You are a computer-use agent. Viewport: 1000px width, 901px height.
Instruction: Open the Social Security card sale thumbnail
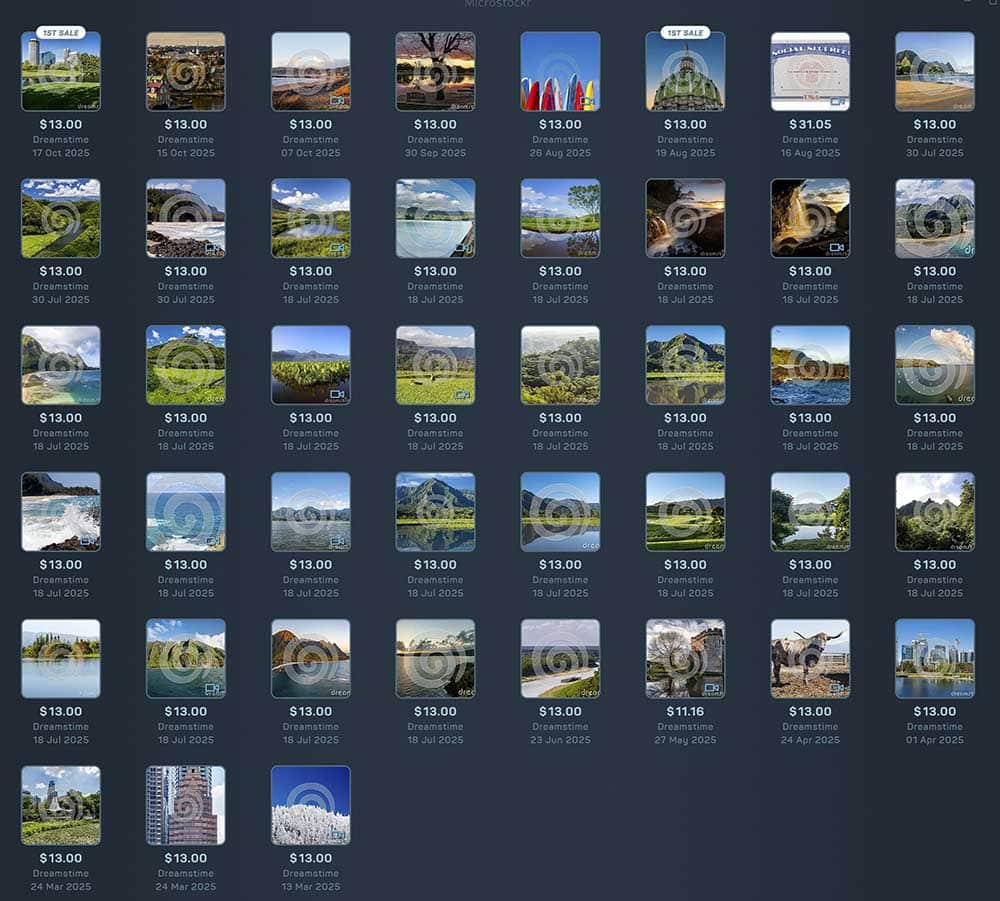(810, 70)
